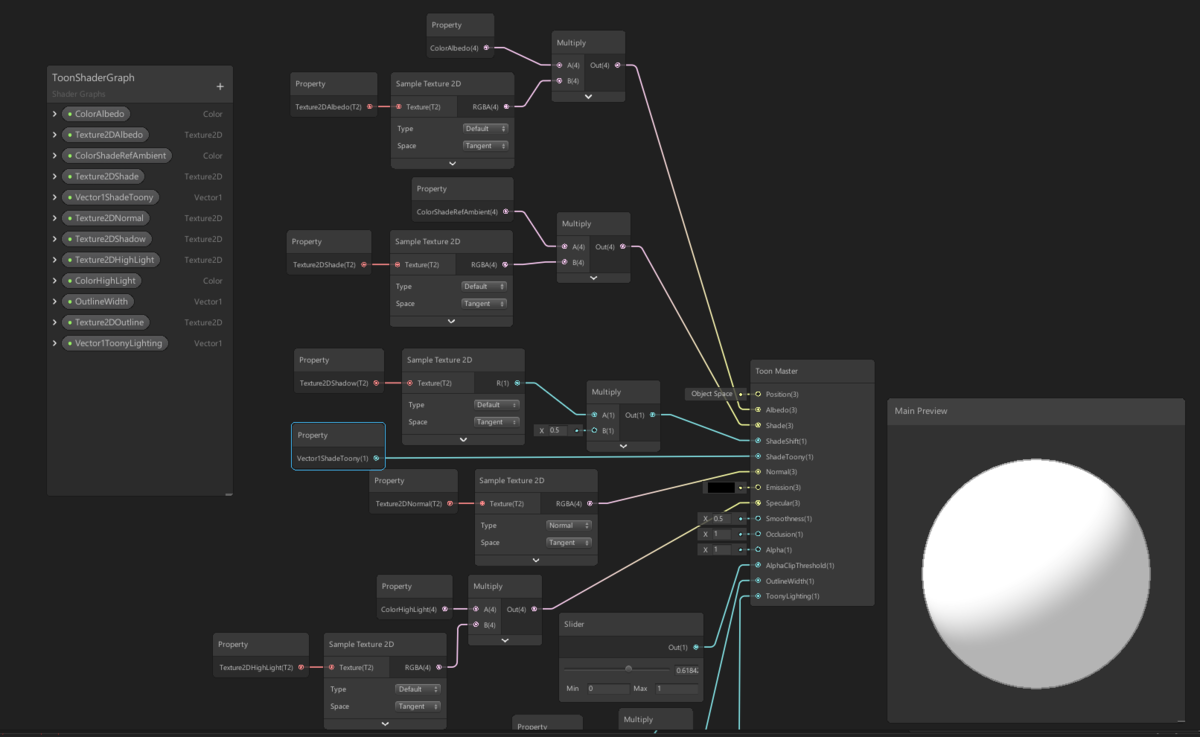This screenshot has width=1200, height=737.
Task: Collapse the Multiply node with X 0.5 input
Action: point(623,446)
